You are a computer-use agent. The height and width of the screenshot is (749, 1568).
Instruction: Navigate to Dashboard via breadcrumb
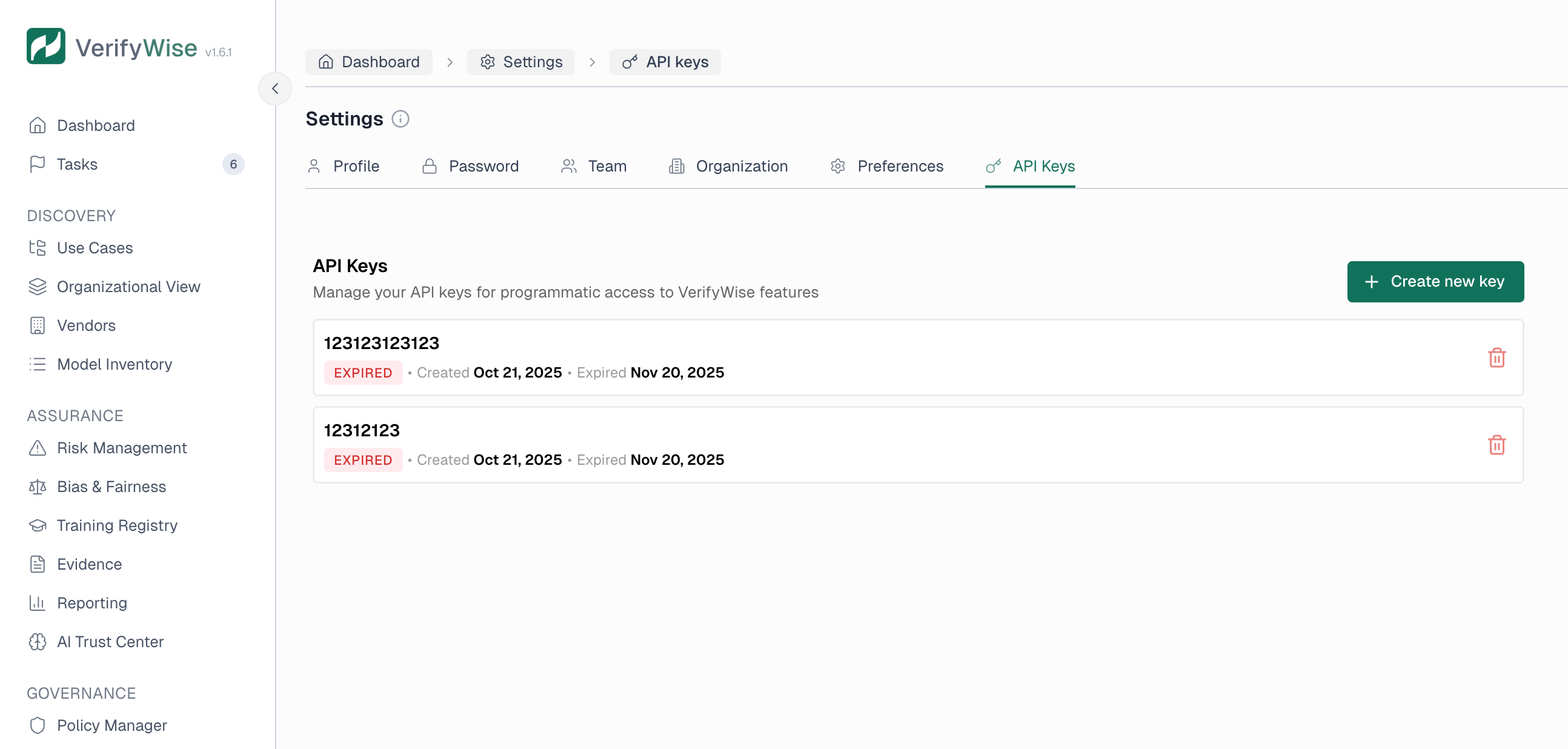(x=368, y=61)
